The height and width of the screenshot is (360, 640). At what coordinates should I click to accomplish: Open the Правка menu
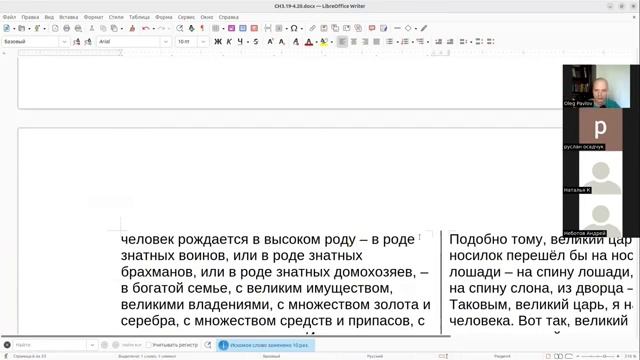(x=30, y=17)
